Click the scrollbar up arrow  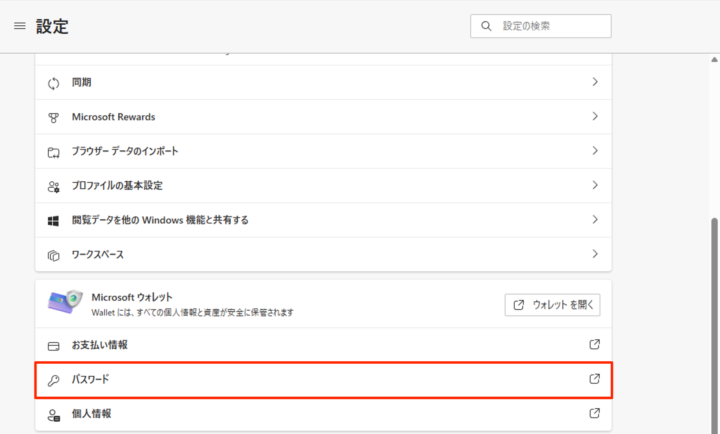click(714, 59)
